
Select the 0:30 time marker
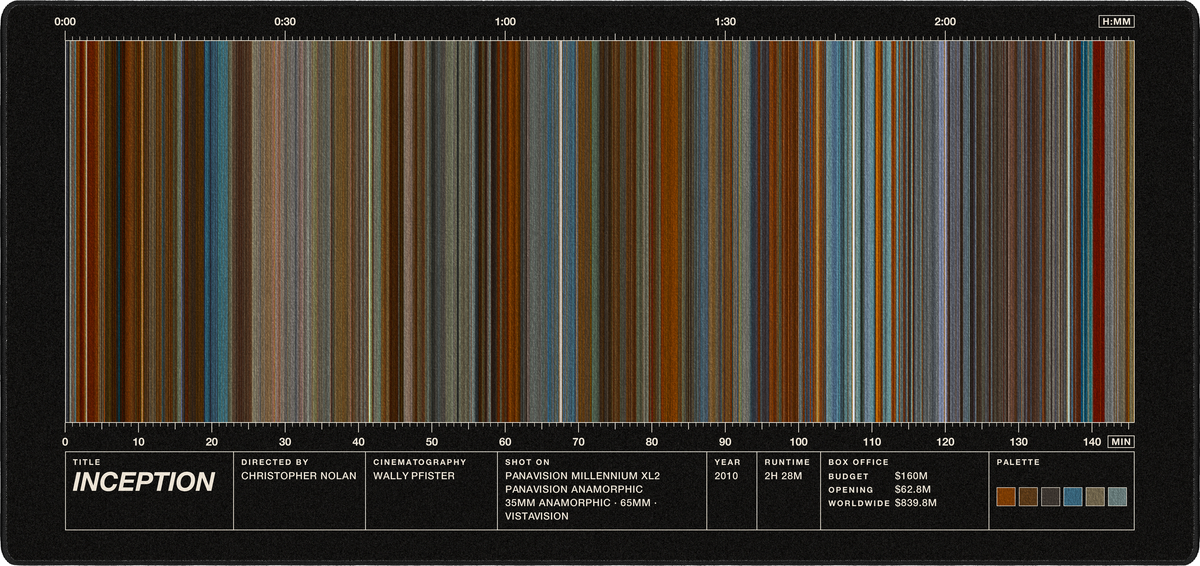pyautogui.click(x=285, y=21)
